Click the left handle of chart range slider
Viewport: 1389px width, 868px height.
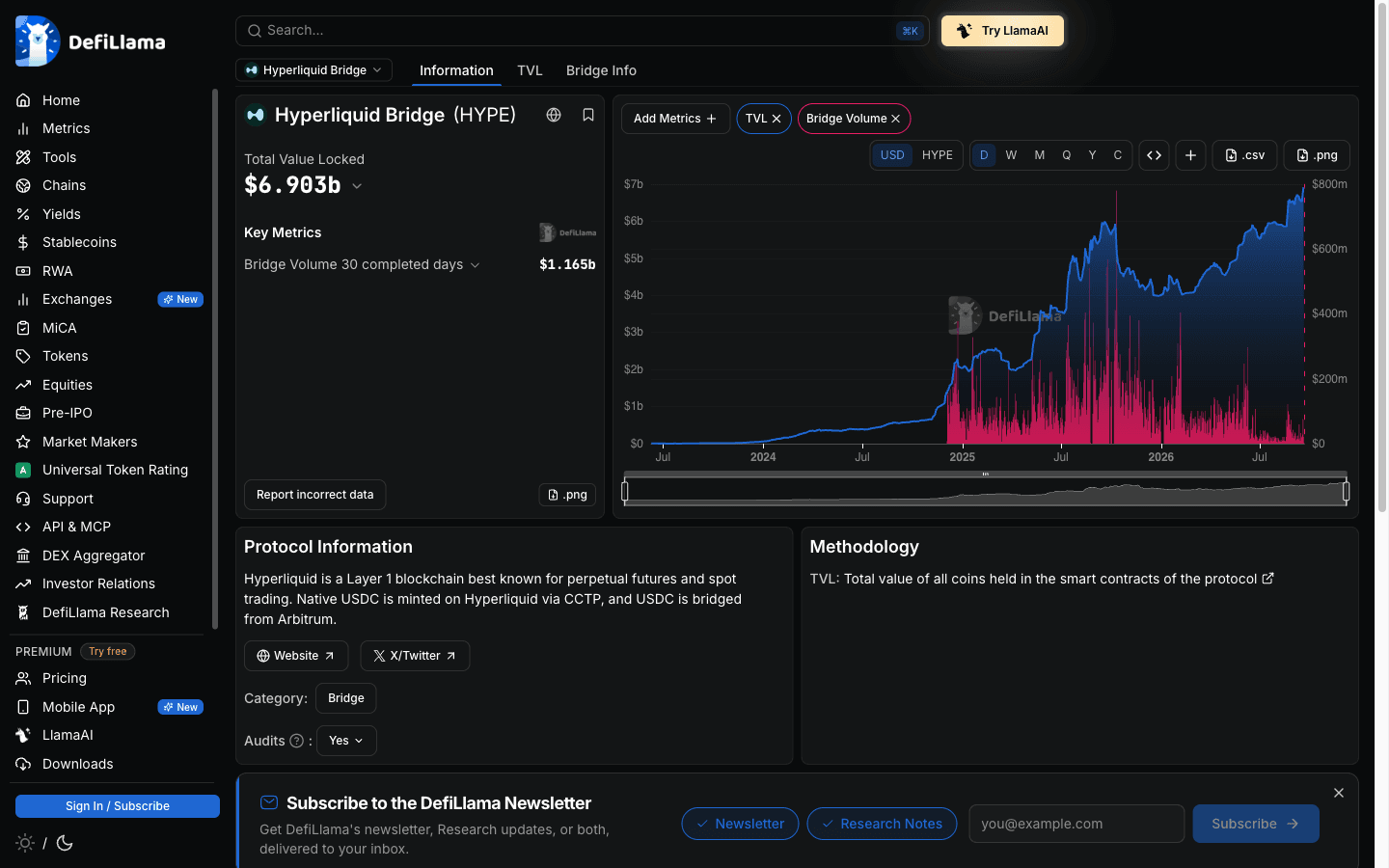pyautogui.click(x=625, y=492)
